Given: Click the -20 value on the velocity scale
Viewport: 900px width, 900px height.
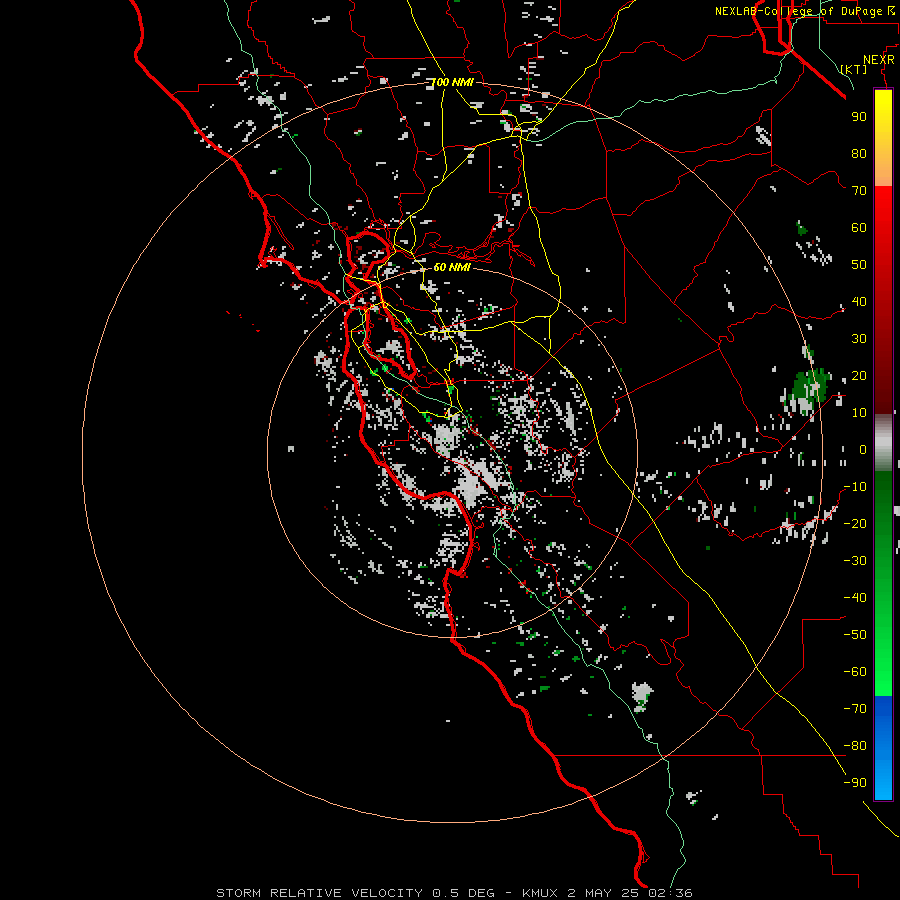Looking at the screenshot, I should [x=855, y=523].
